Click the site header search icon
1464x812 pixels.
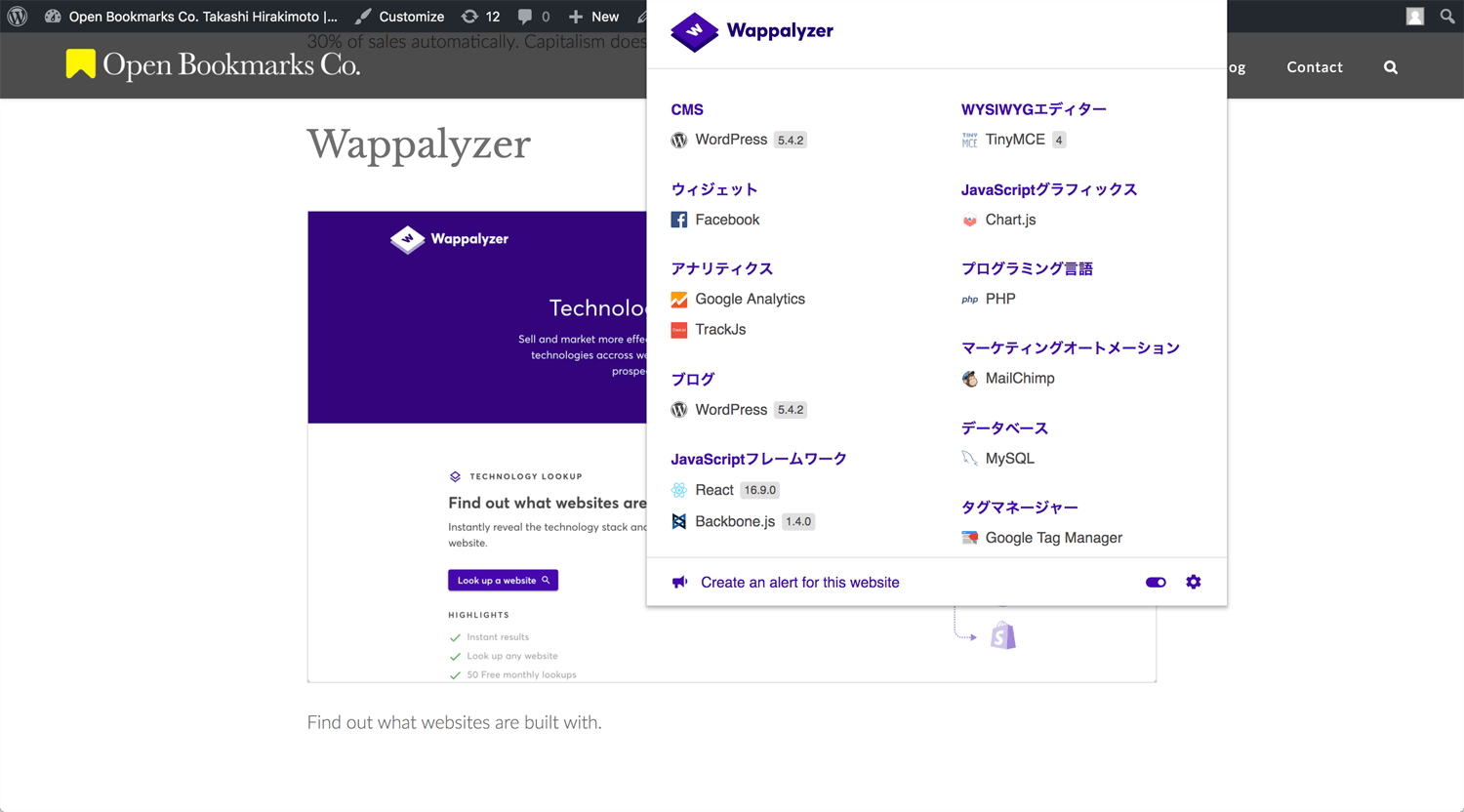tap(1391, 67)
